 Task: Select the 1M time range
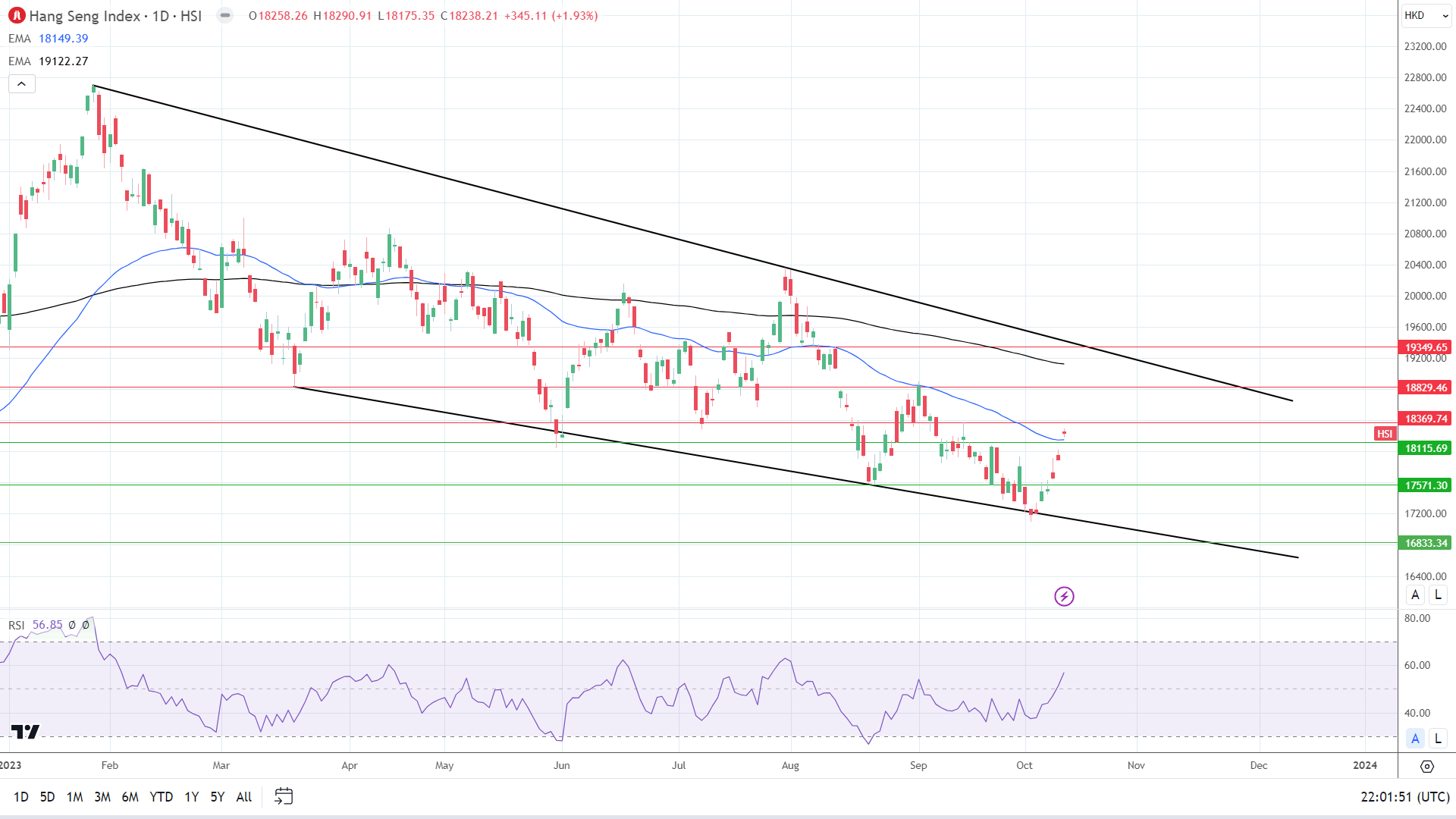(x=74, y=797)
